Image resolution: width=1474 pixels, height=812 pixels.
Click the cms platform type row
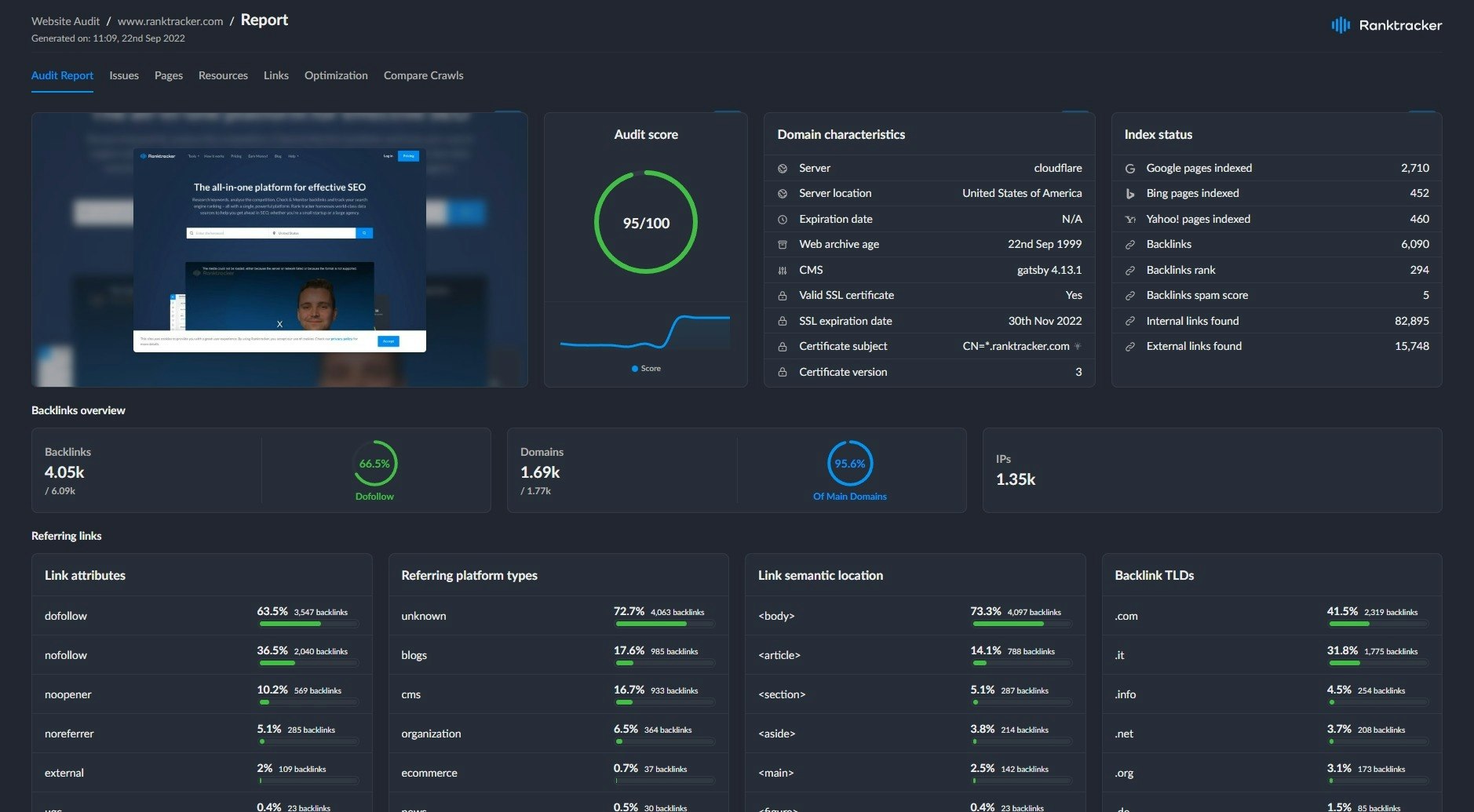click(x=559, y=694)
